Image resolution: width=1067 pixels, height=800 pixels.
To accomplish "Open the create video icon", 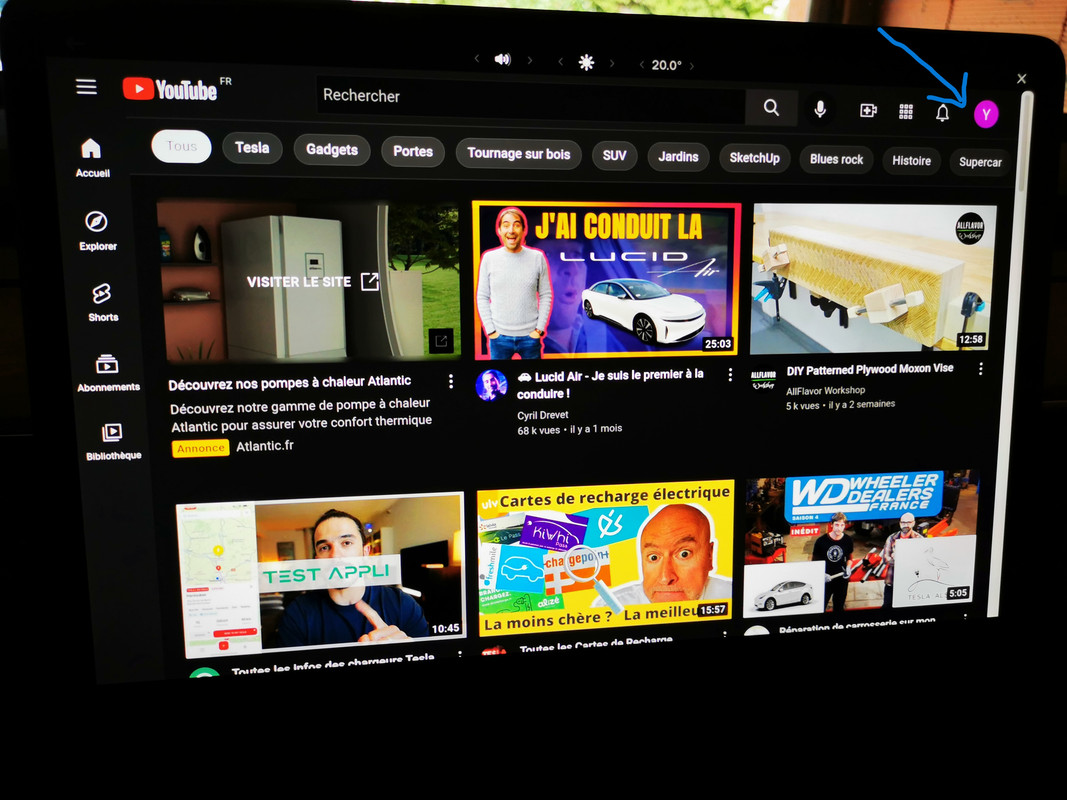I will pyautogui.click(x=868, y=110).
